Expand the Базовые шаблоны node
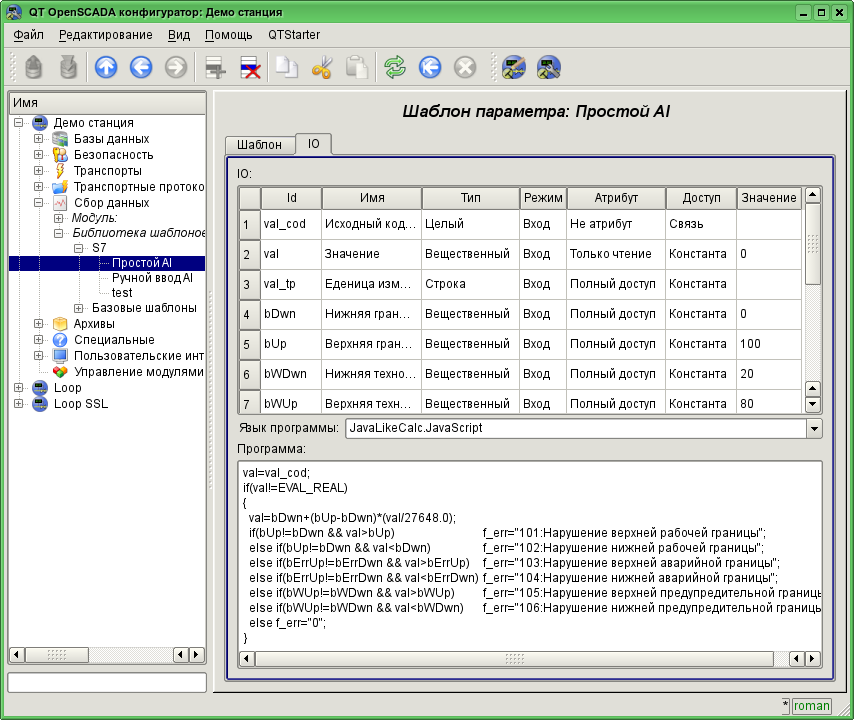This screenshot has height=720, width=854. click(78, 308)
